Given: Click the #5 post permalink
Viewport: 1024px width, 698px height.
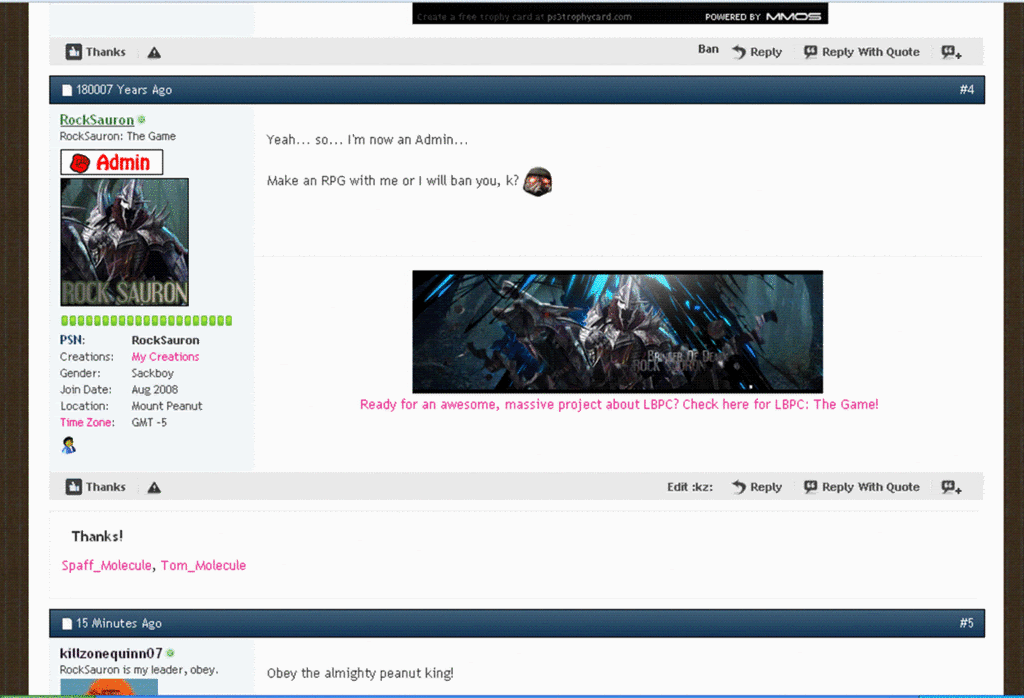Looking at the screenshot, I should [966, 623].
